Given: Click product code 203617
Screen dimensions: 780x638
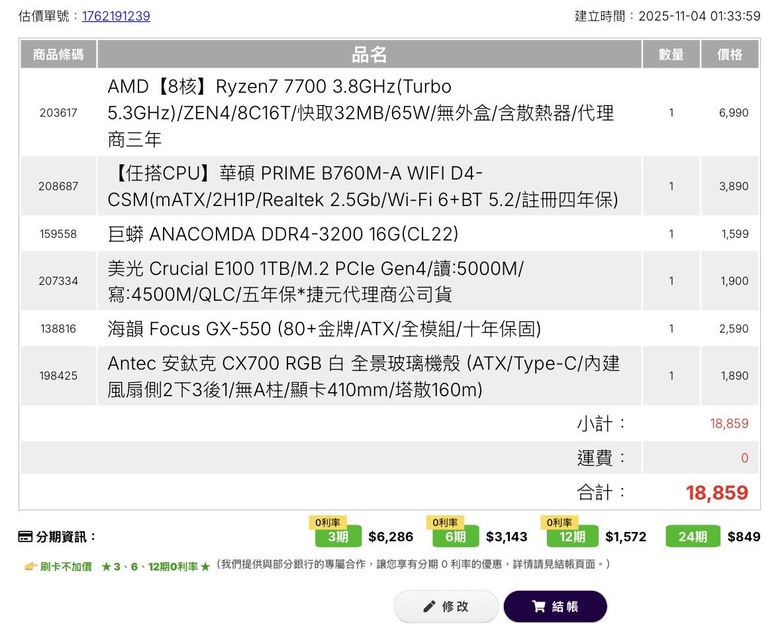Looking at the screenshot, I should pyautogui.click(x=58, y=113).
